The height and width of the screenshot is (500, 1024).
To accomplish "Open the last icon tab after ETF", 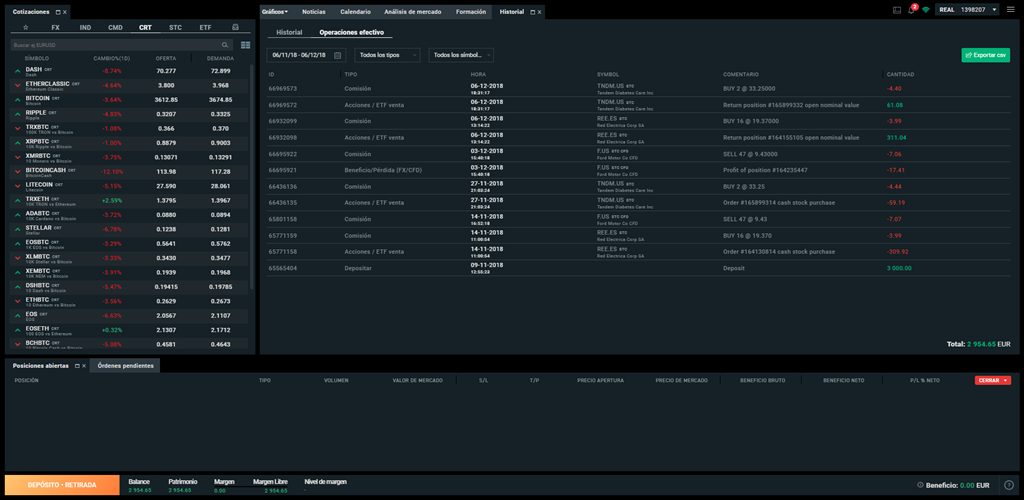I will 236,27.
